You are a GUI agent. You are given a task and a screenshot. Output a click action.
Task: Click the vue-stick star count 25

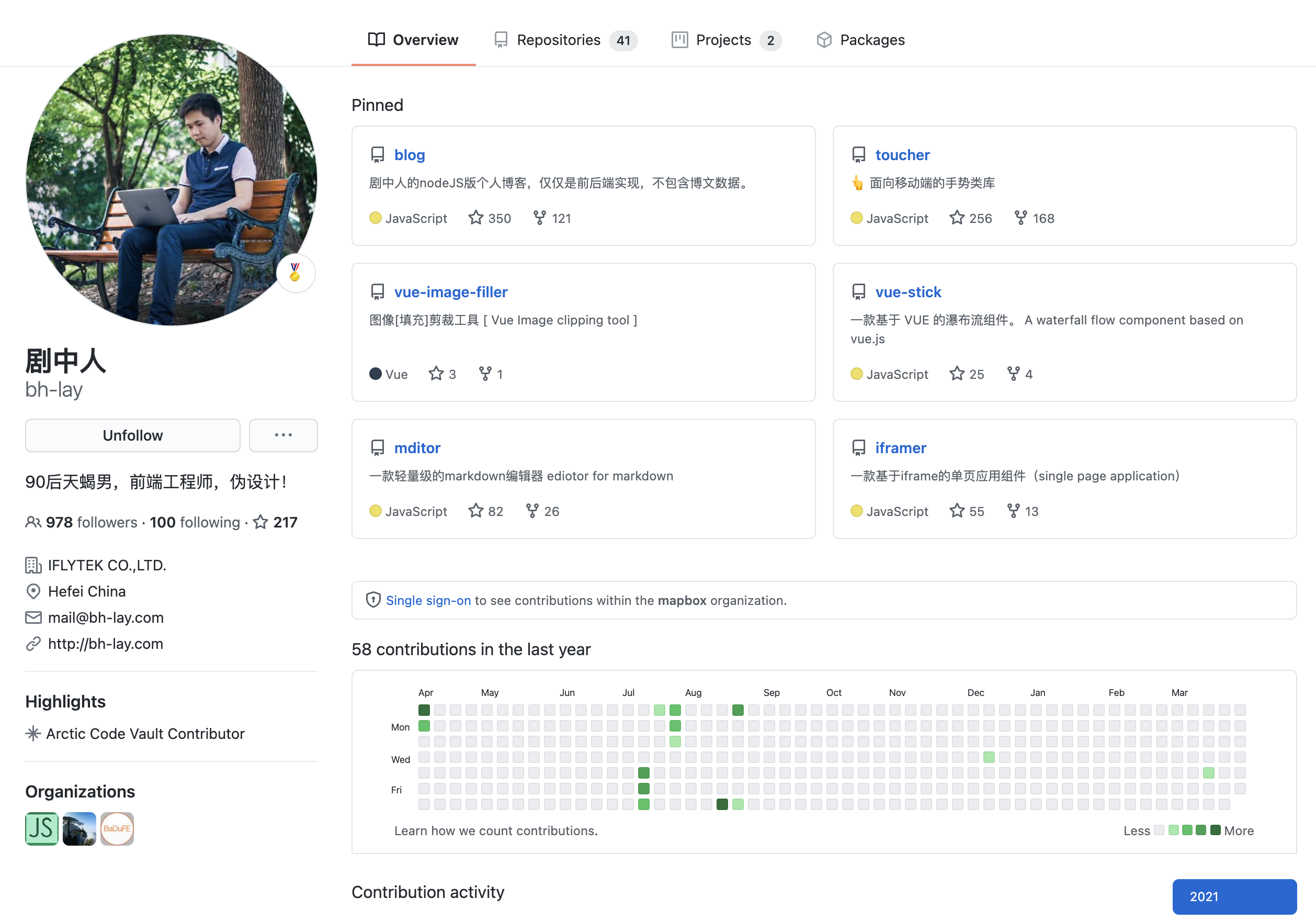pos(967,374)
